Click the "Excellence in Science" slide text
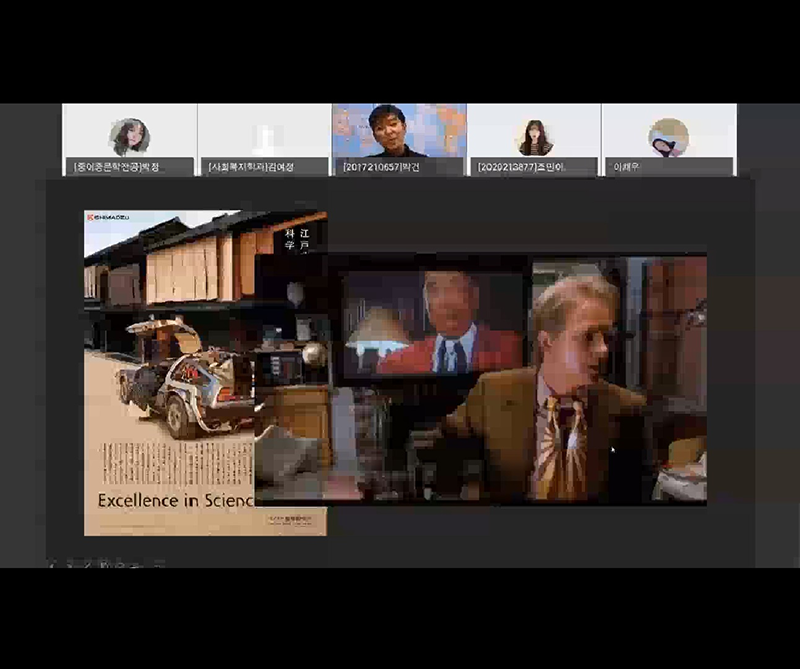The height and width of the screenshot is (669, 800). pyautogui.click(x=176, y=500)
